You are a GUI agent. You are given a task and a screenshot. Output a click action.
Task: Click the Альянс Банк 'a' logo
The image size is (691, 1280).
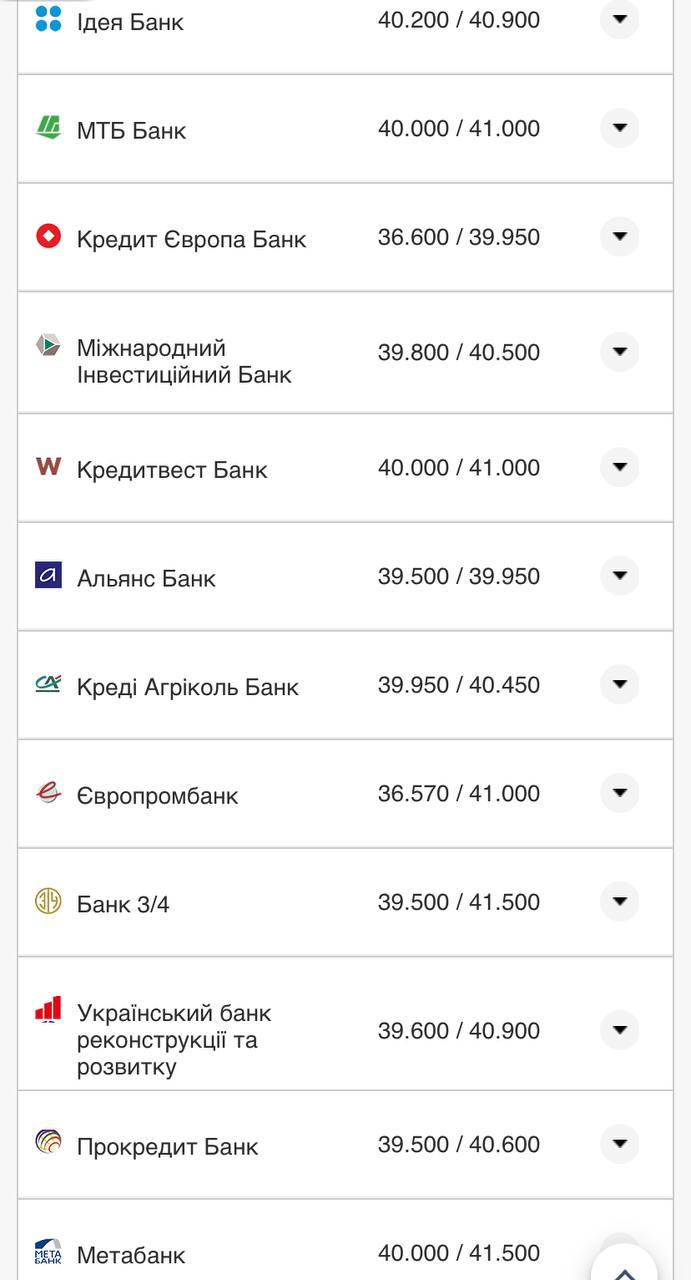(x=47, y=576)
